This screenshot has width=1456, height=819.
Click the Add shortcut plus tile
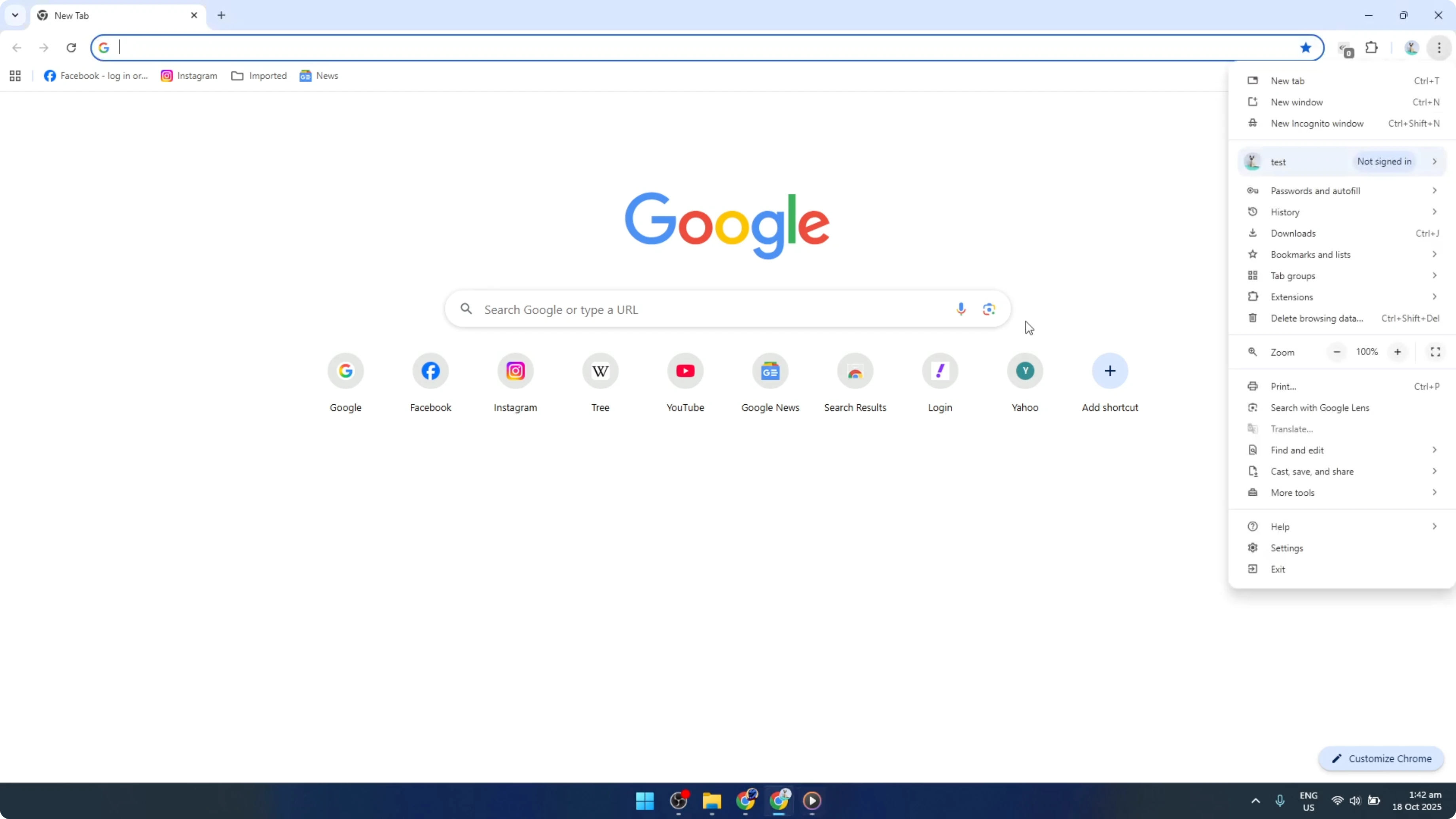point(1110,383)
